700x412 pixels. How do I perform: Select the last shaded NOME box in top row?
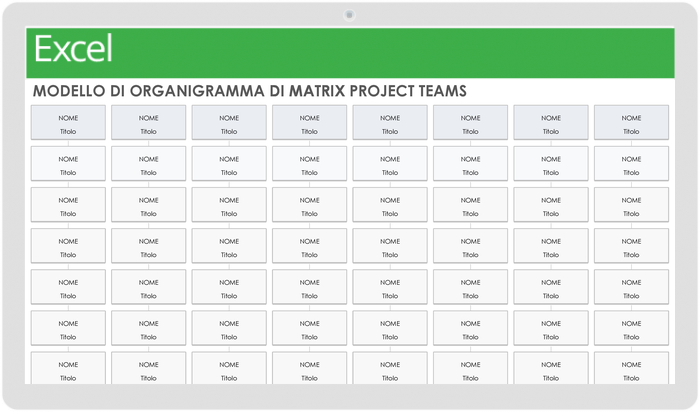tap(631, 123)
